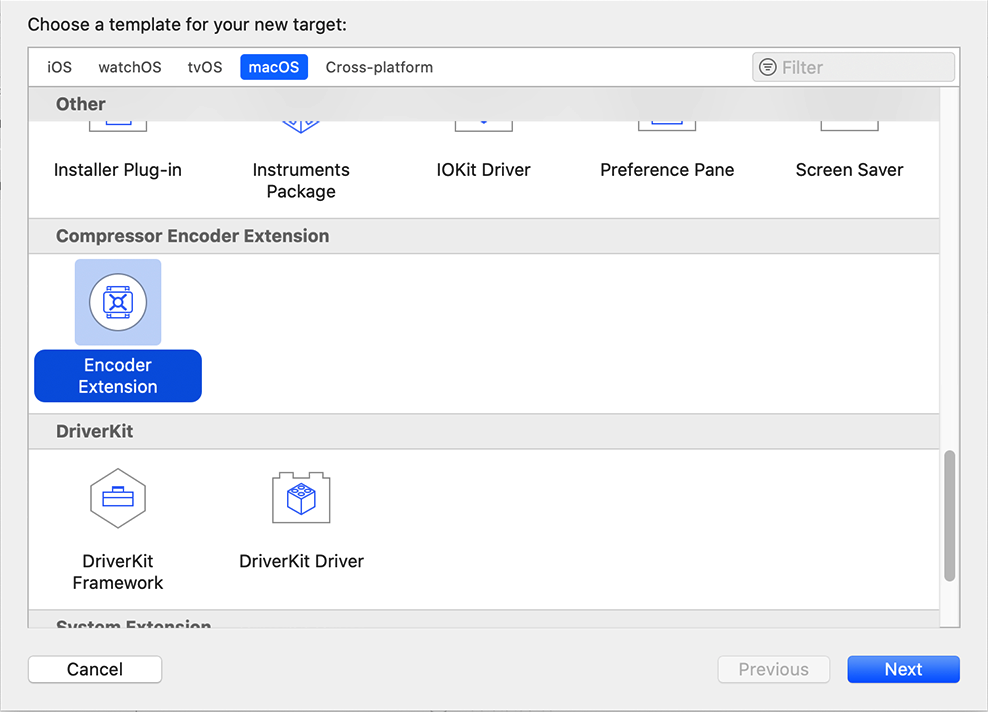Switch to the watchOS tab
This screenshot has height=712, width=988.
pos(129,67)
